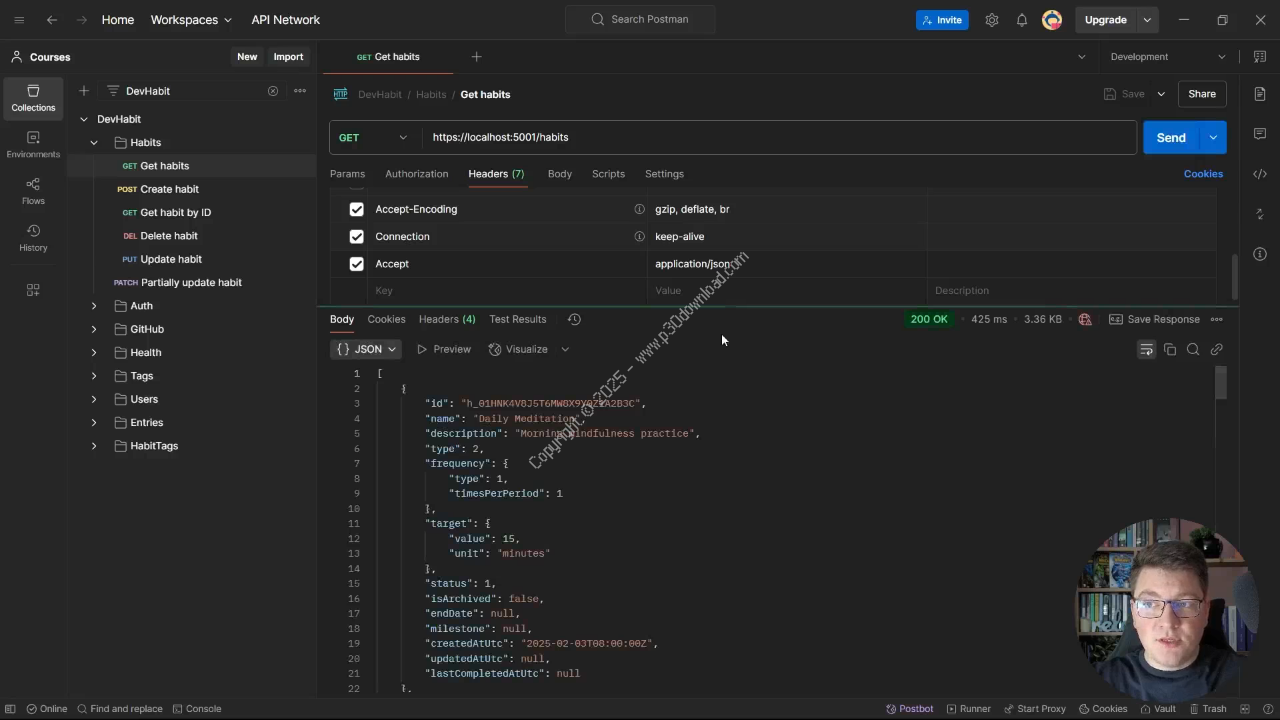
Task: Switch to the Params tab
Action: coord(347,174)
